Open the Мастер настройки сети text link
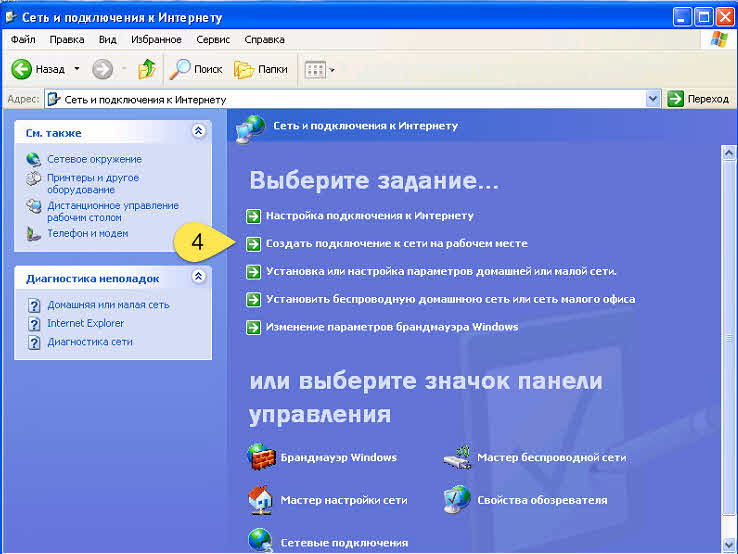The image size is (738, 554). 344,500
